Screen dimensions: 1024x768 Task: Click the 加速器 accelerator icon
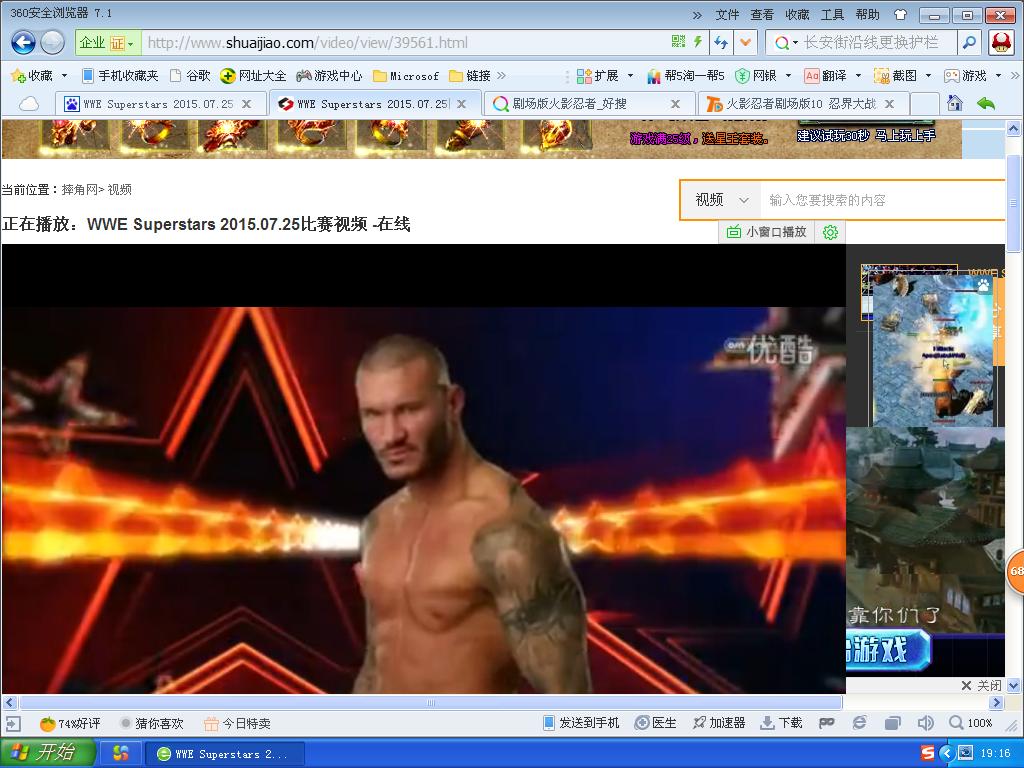(719, 722)
